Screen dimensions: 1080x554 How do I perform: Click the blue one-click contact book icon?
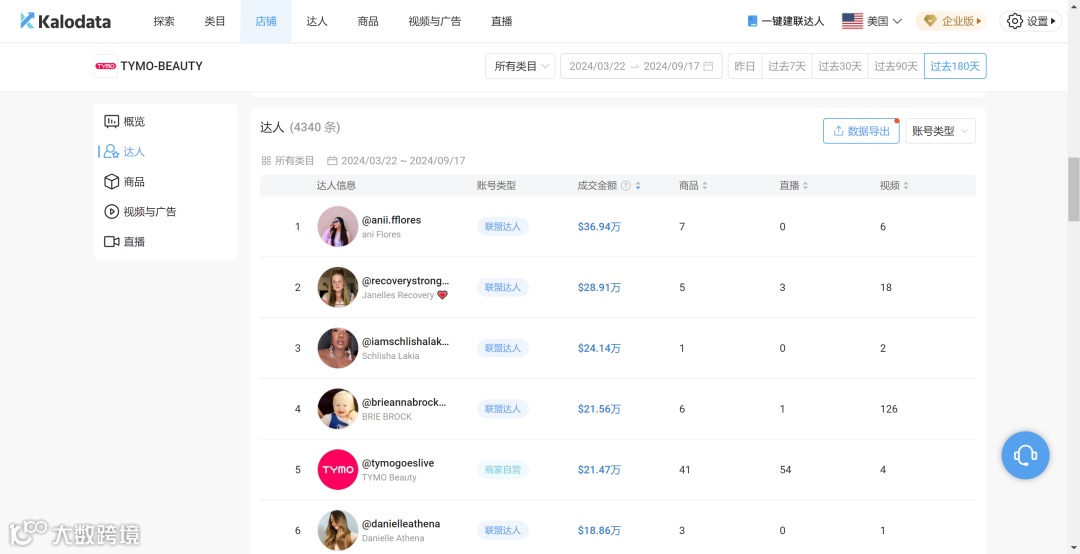tap(752, 21)
